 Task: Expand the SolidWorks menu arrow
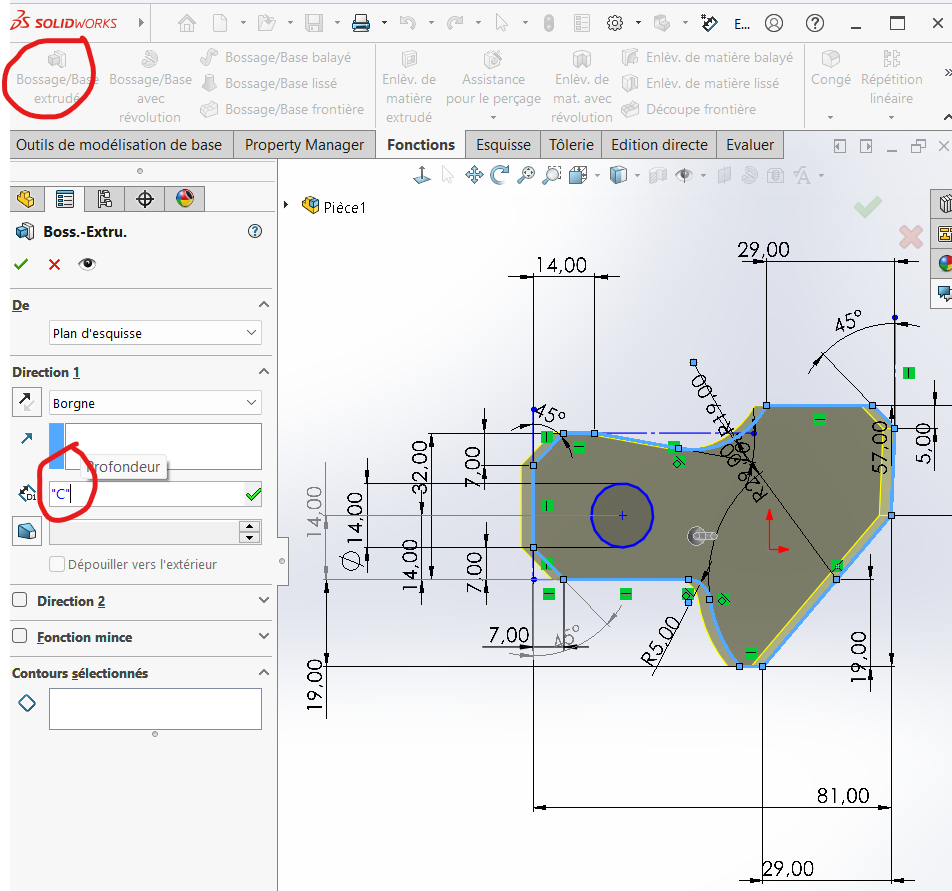141,23
